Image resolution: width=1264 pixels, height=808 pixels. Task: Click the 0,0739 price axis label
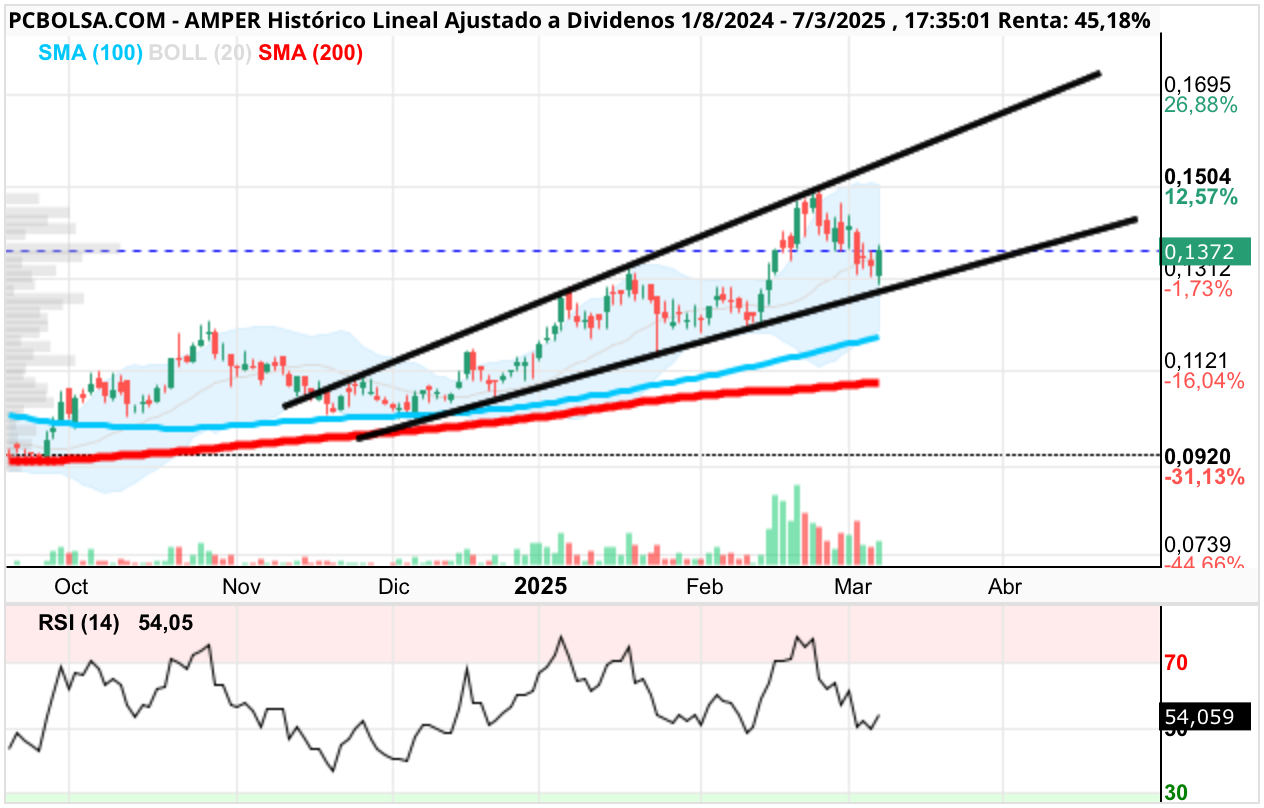tap(1197, 545)
